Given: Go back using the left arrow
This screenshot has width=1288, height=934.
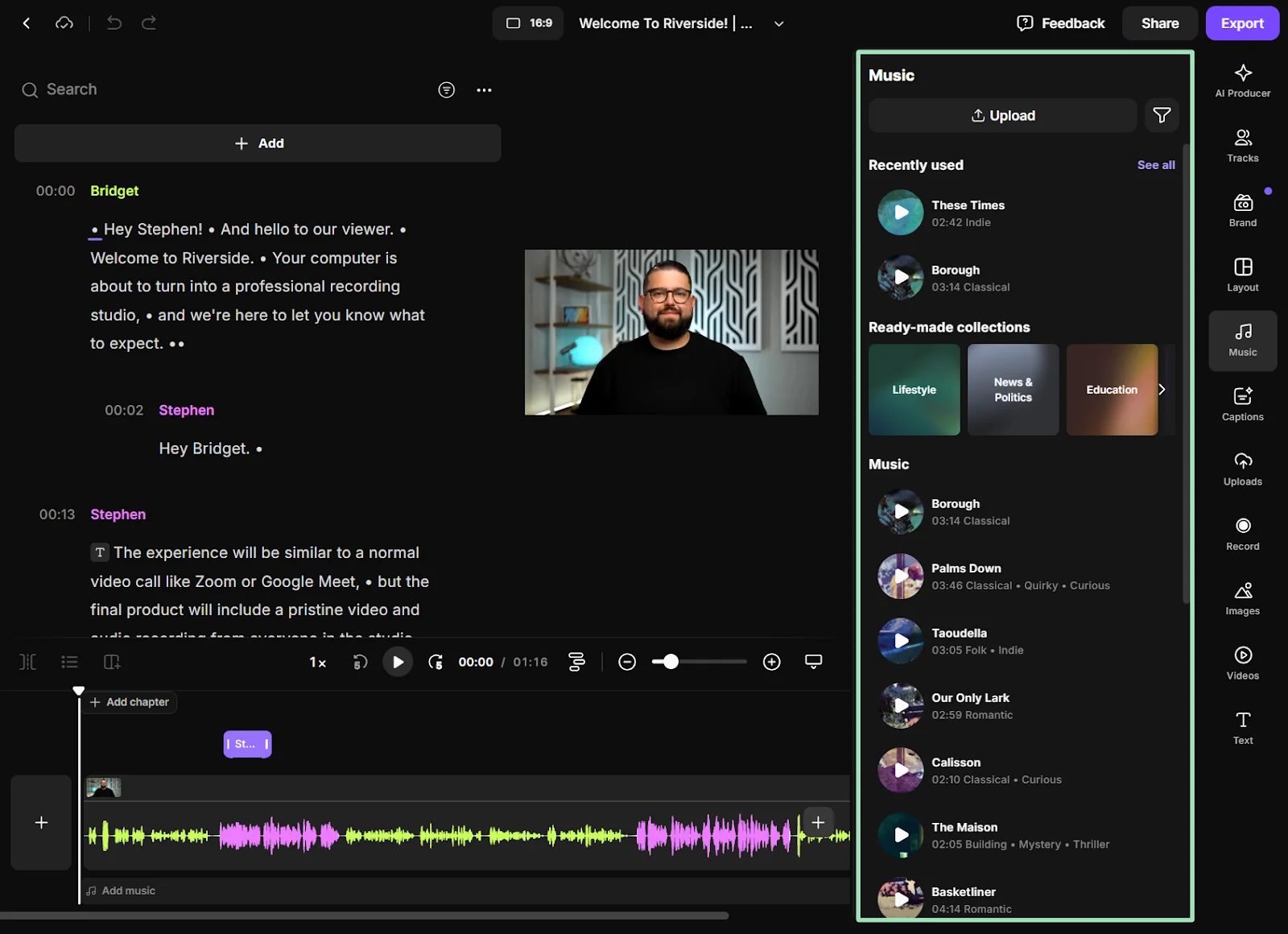Looking at the screenshot, I should tap(27, 23).
